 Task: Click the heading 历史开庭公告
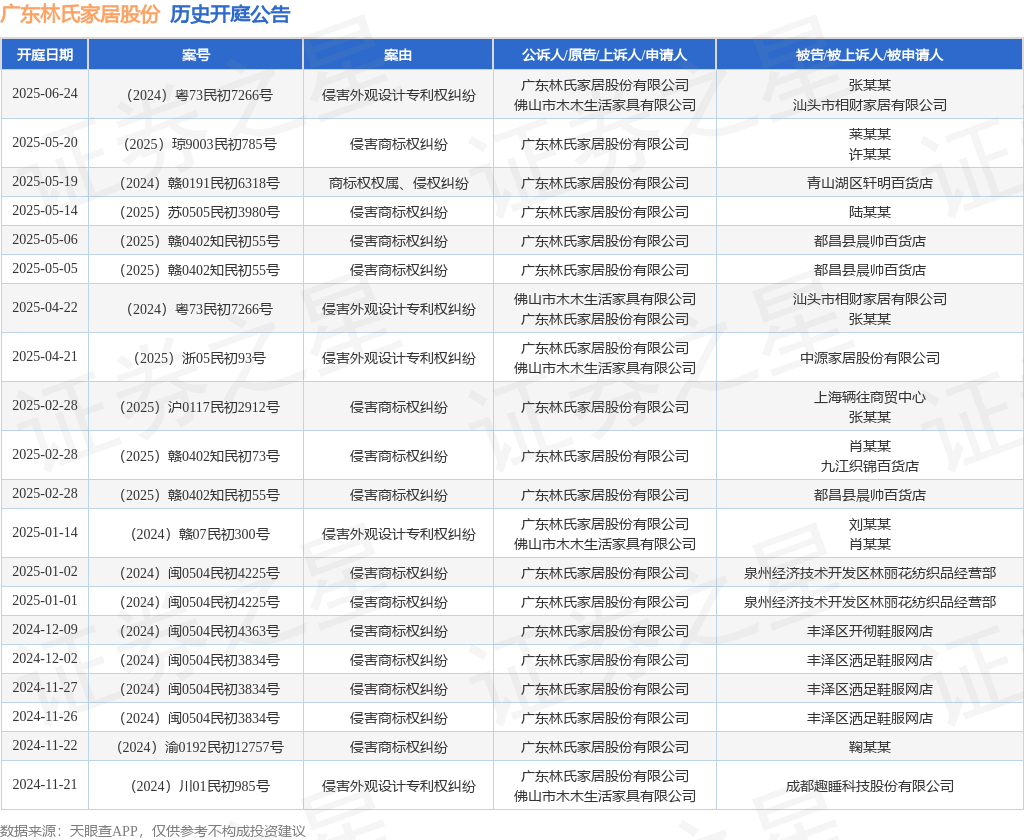[230, 14]
